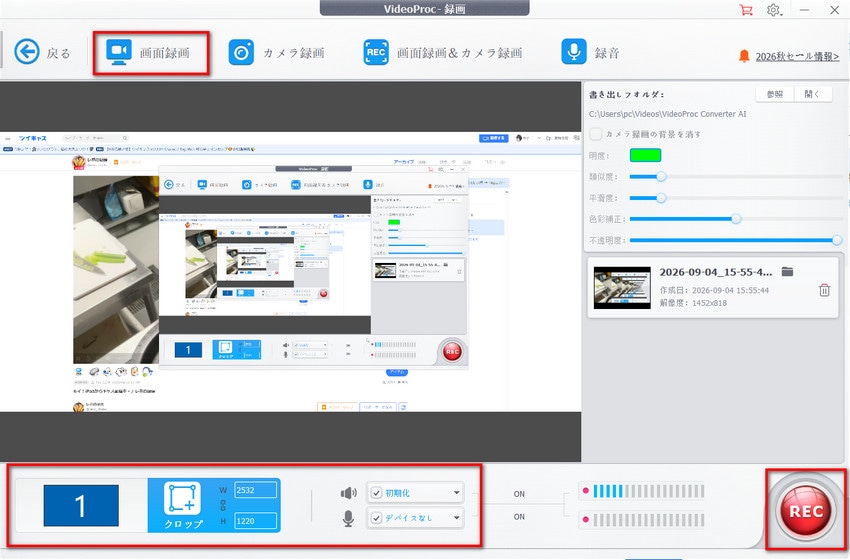The image size is (850, 560).
Task: Click the file name 2026-09-04_15-55-4...
Action: (716, 272)
